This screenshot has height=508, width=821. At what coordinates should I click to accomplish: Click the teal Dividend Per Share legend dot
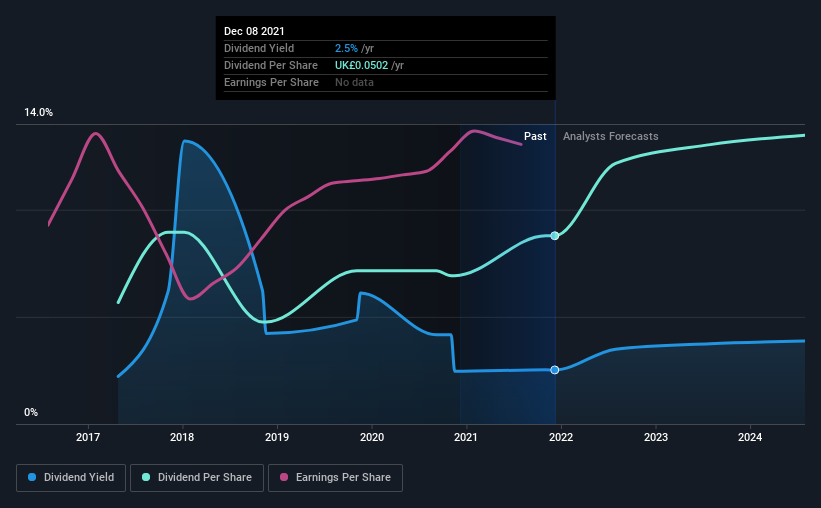[146, 477]
